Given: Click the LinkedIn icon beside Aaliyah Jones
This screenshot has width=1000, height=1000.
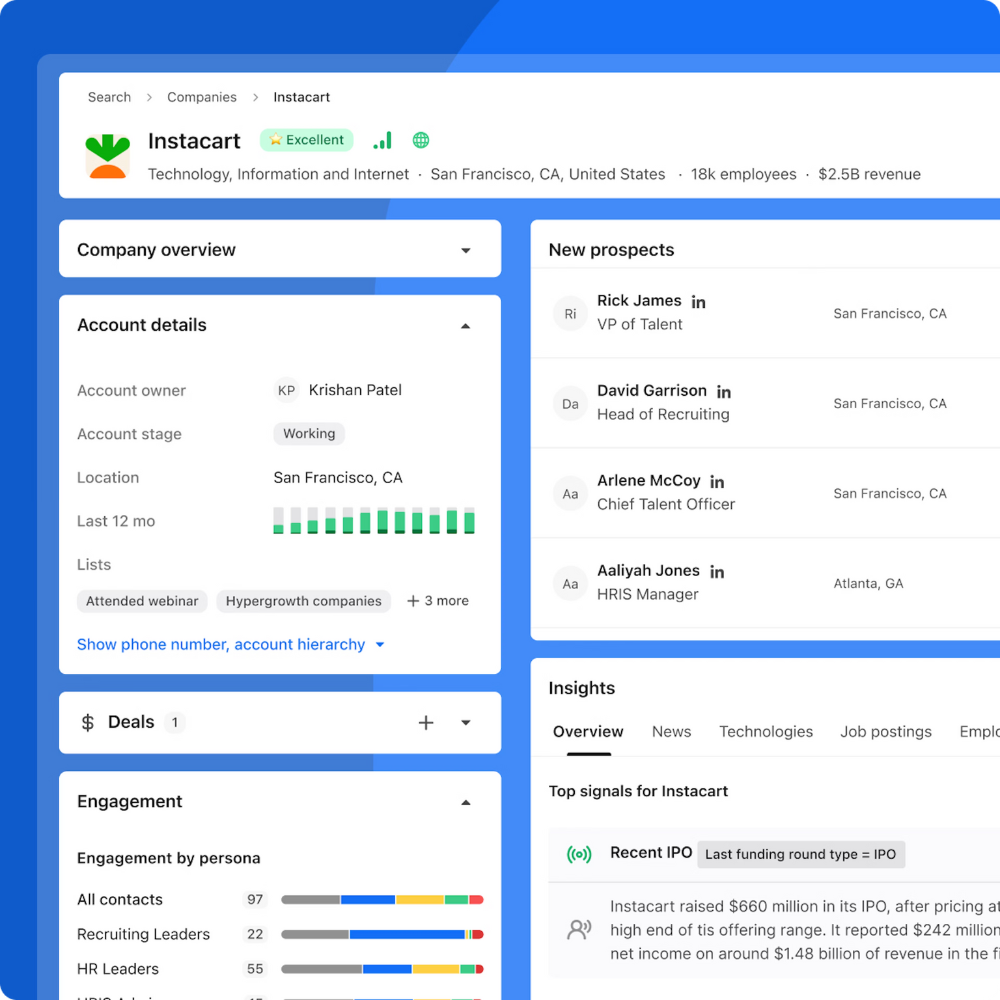Looking at the screenshot, I should pos(717,570).
